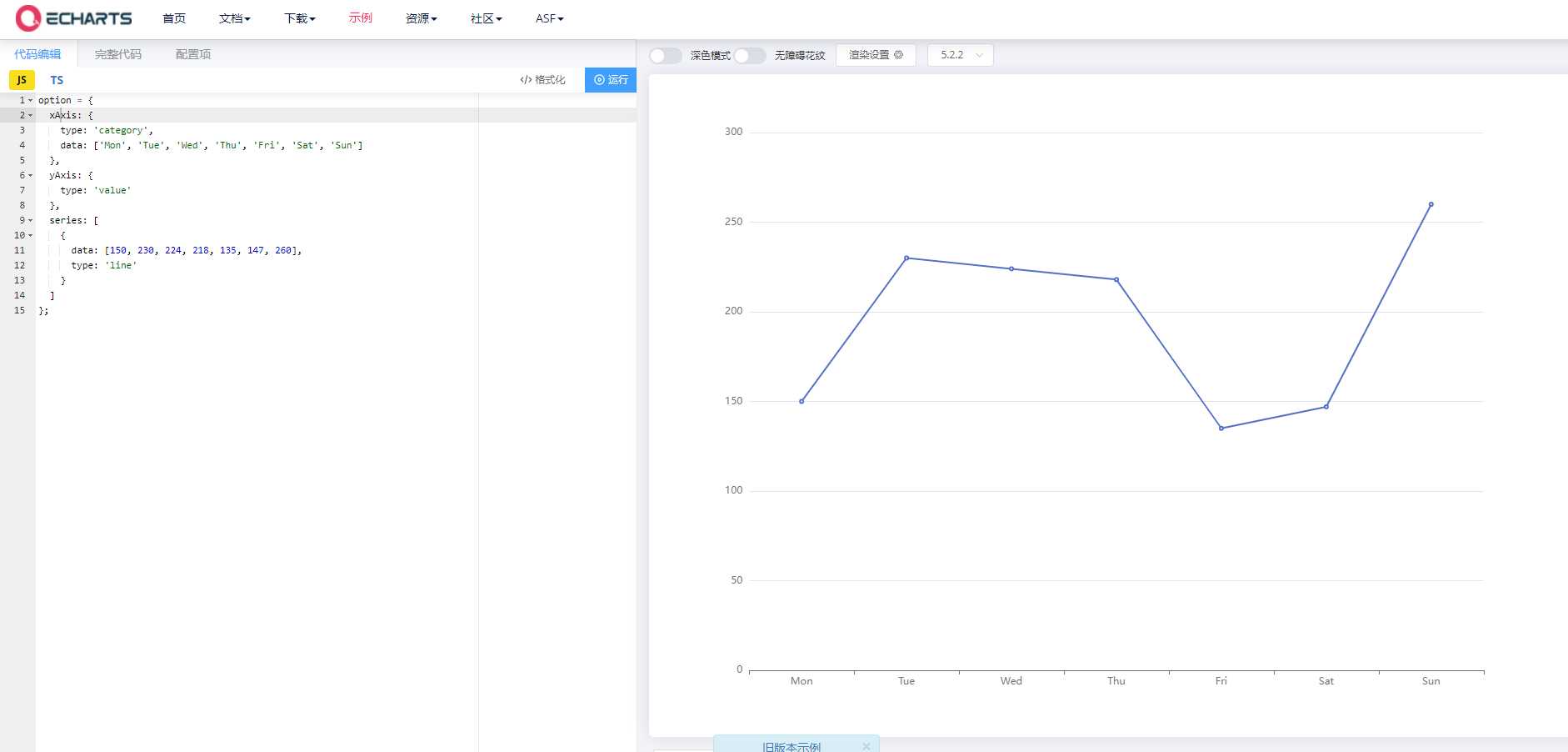Close the 旧版本示例 banner
Screen dimensions: 1568x752
tap(866, 746)
